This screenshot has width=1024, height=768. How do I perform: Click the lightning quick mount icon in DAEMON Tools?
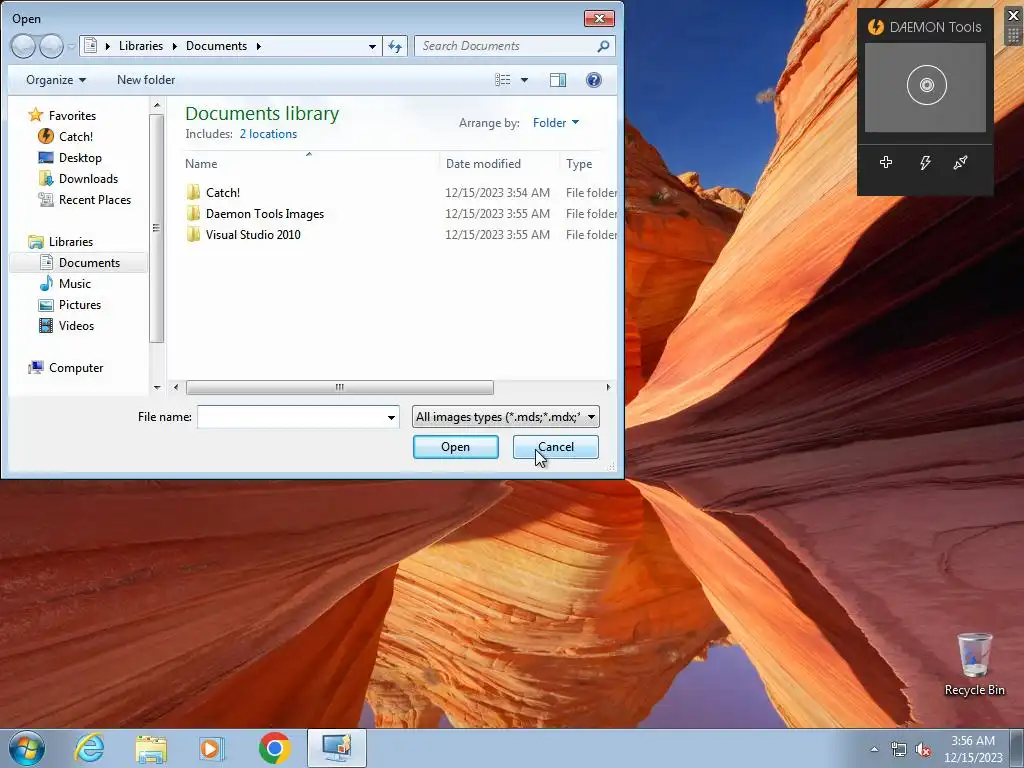coord(925,162)
